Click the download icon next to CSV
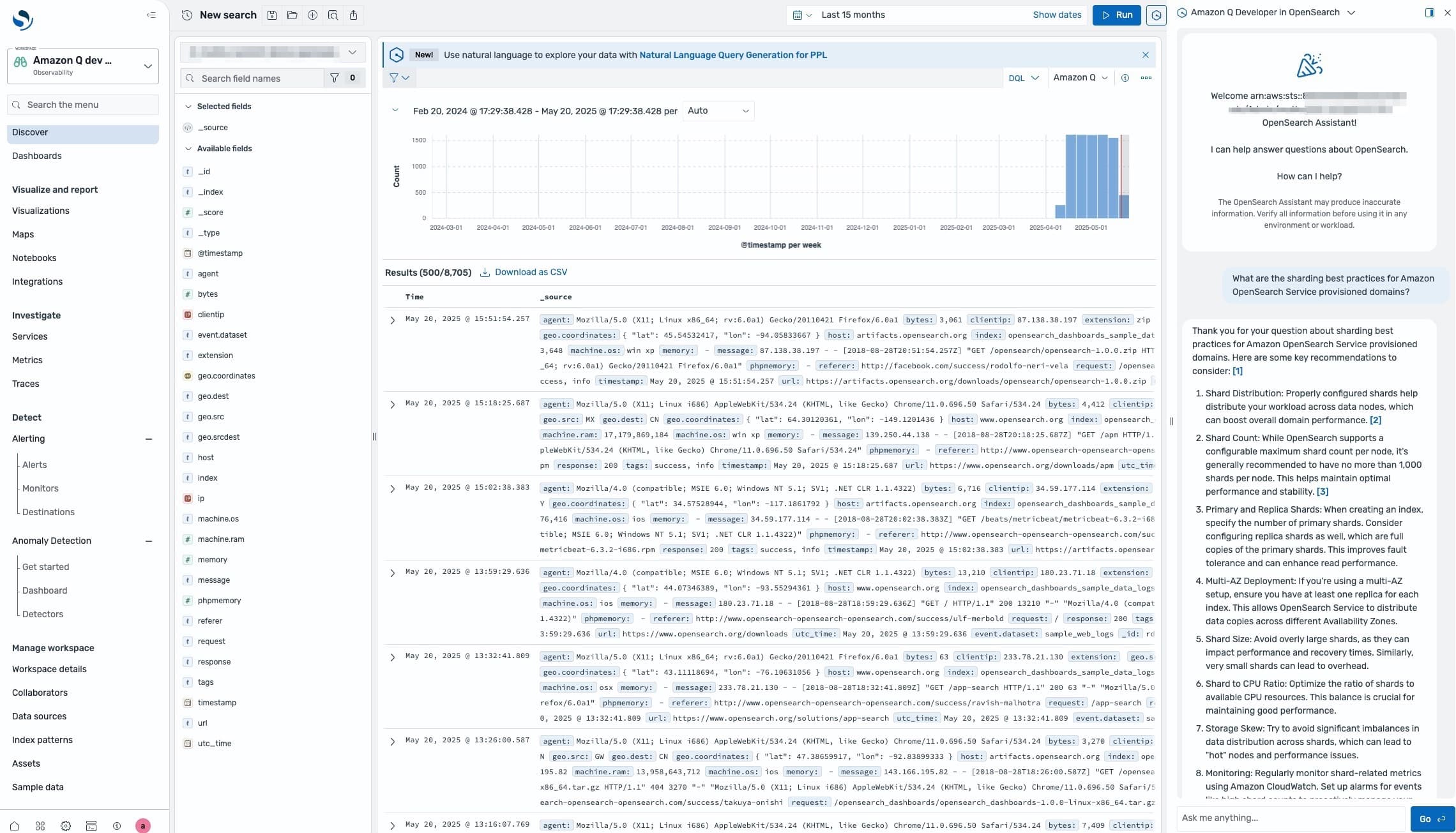 (485, 273)
